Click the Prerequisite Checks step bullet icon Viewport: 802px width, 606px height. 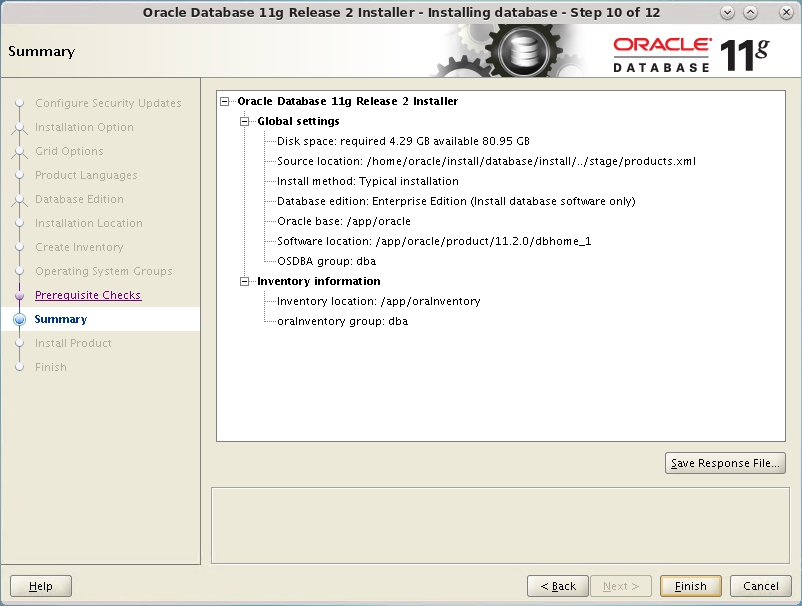(x=19, y=296)
